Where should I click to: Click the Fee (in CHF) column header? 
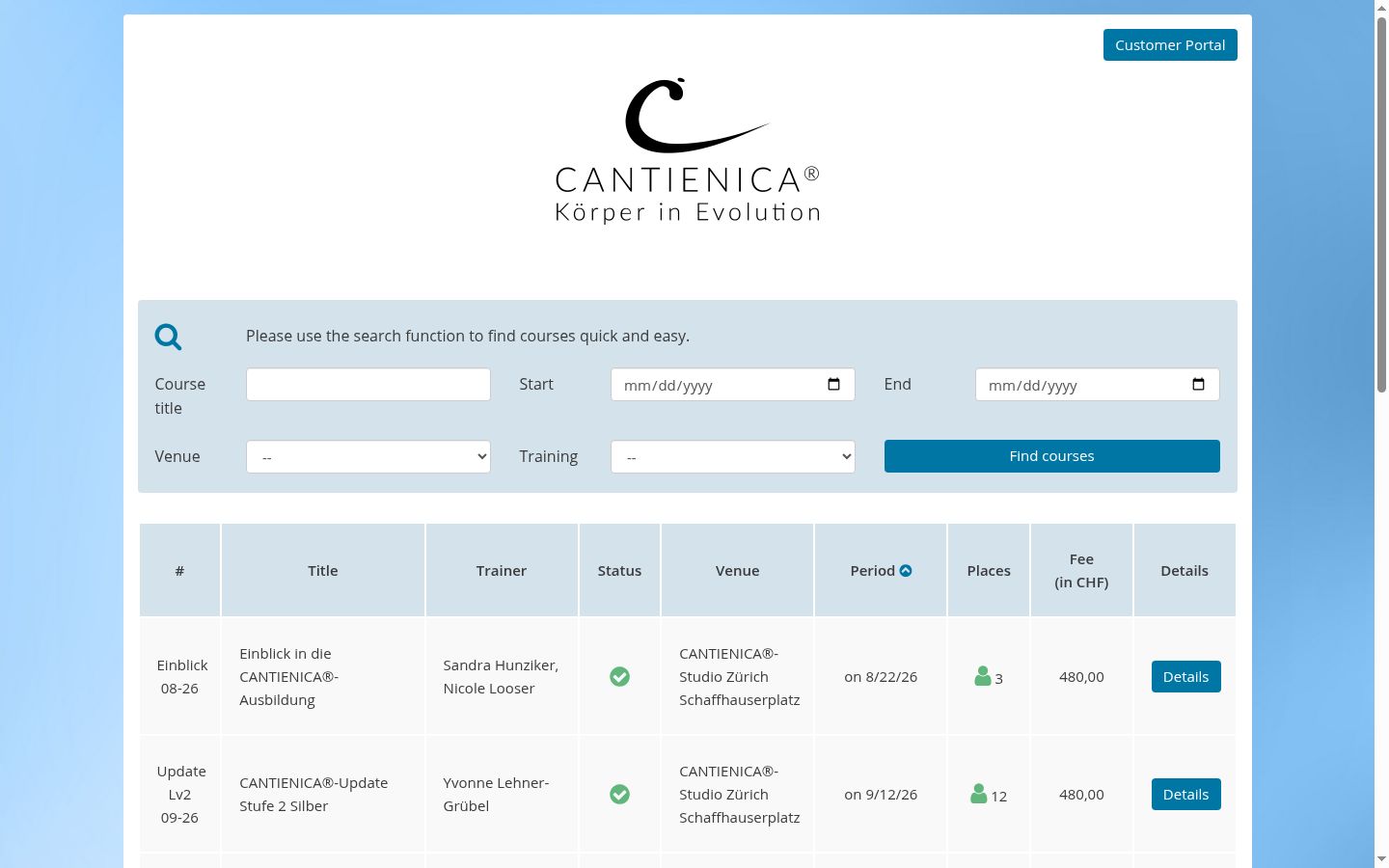(1081, 571)
